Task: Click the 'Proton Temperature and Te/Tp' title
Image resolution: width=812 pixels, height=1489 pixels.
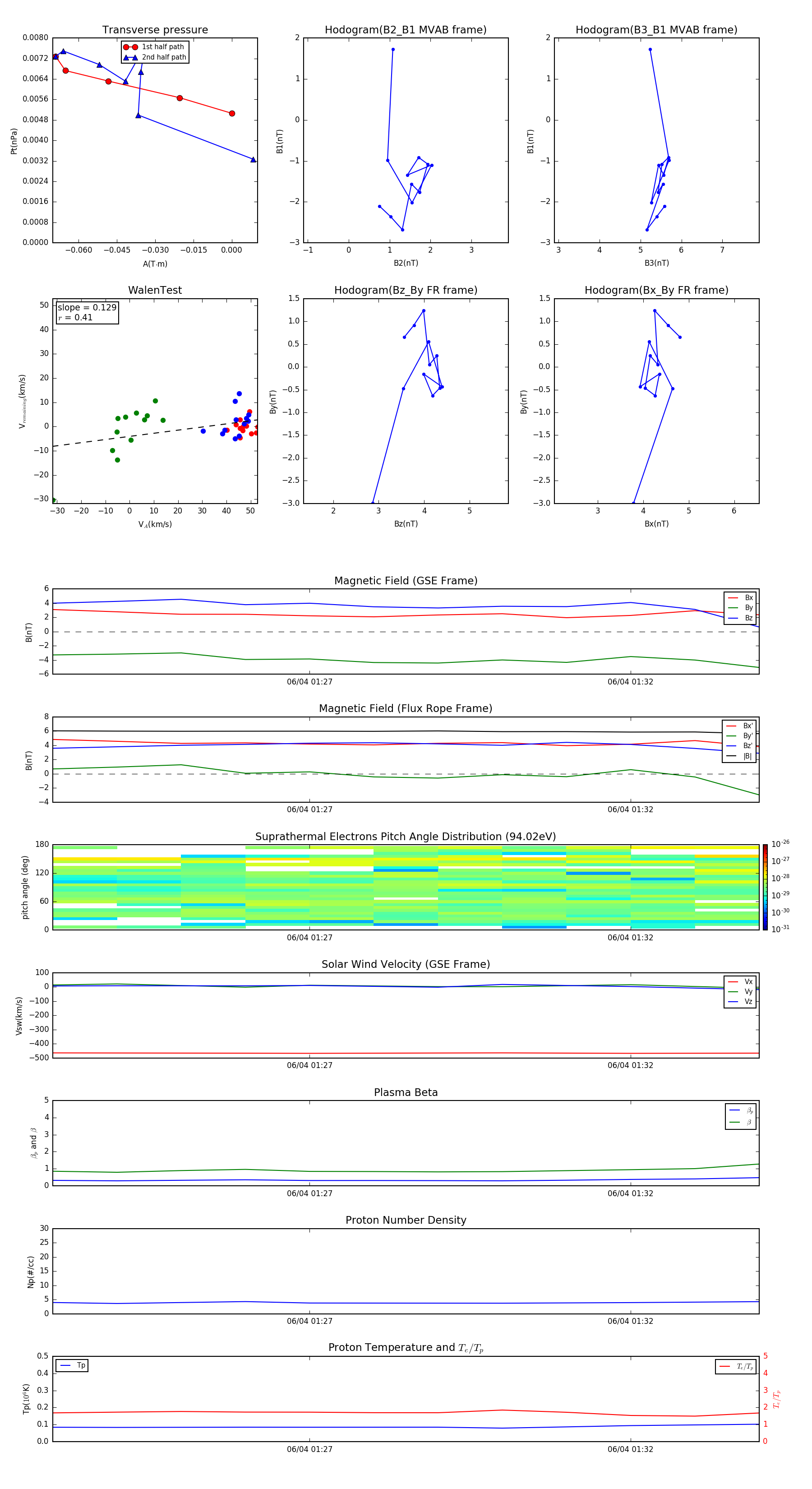Action: 406,1348
